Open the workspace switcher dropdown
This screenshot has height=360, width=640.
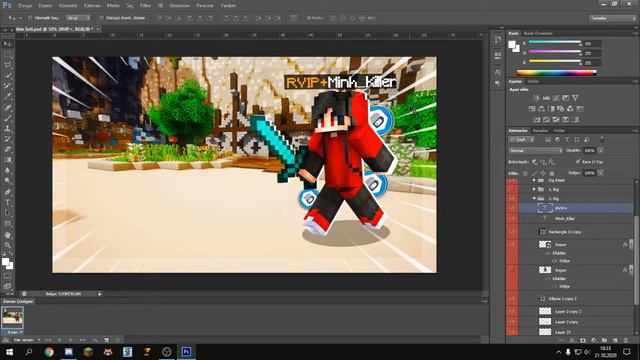612,18
